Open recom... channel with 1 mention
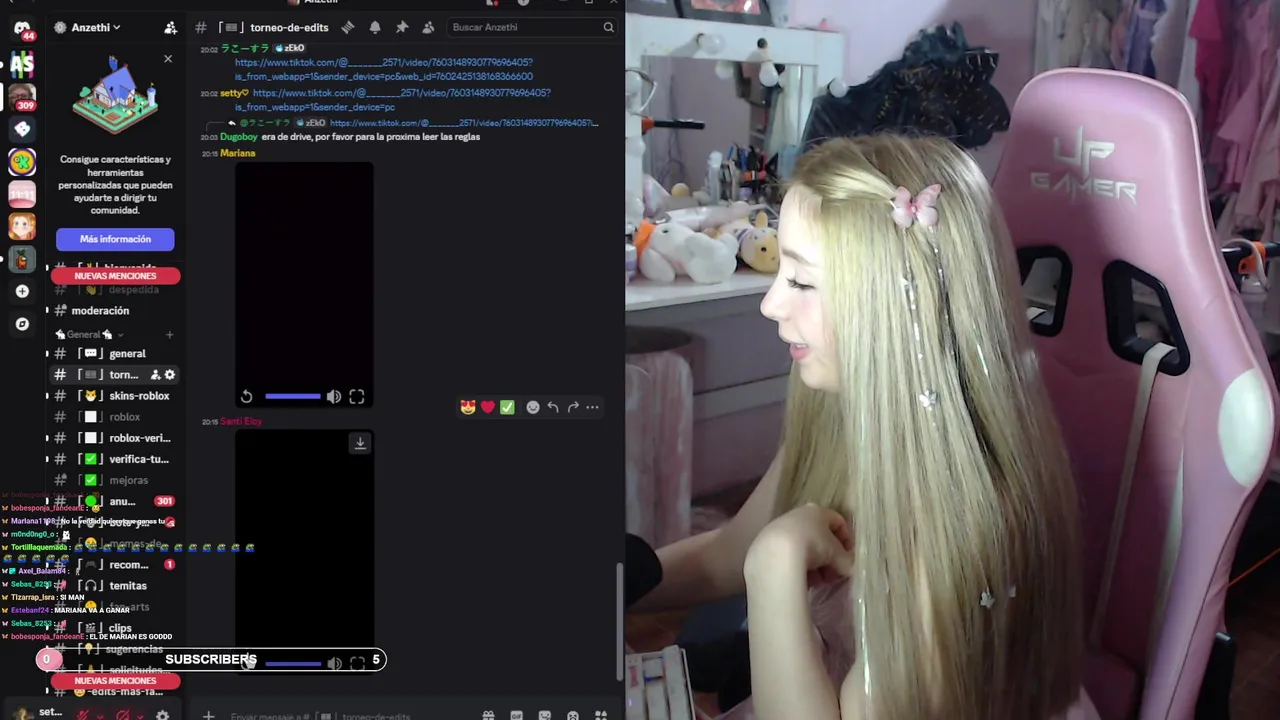Image resolution: width=1280 pixels, height=720 pixels. tap(115, 565)
